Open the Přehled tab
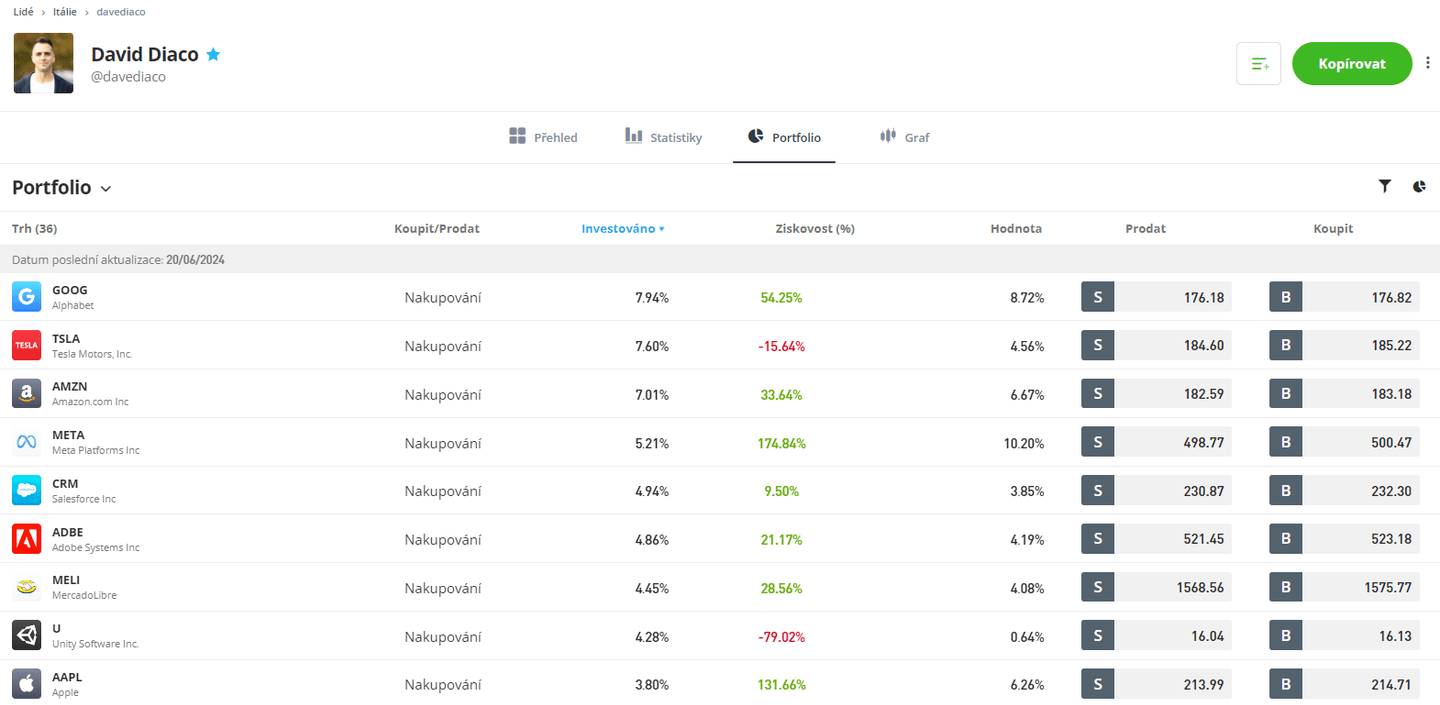This screenshot has height=705, width=1440. pos(543,137)
